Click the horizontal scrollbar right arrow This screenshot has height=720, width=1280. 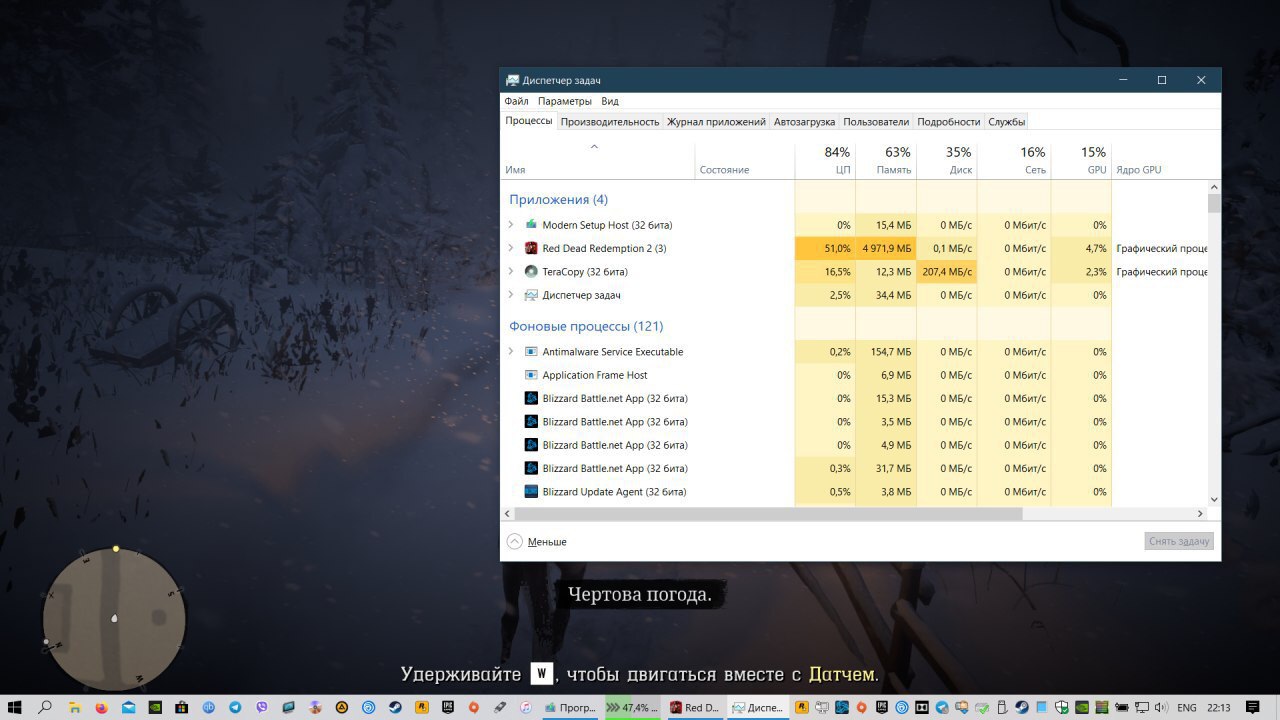(1201, 514)
